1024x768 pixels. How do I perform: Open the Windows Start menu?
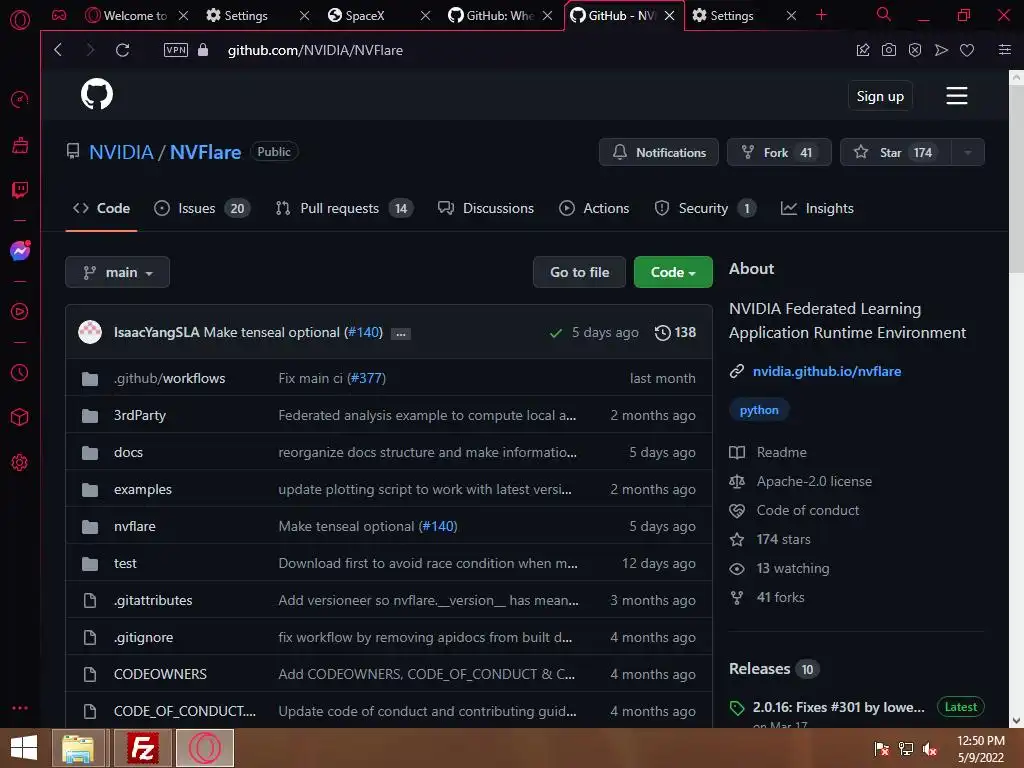(x=24, y=748)
